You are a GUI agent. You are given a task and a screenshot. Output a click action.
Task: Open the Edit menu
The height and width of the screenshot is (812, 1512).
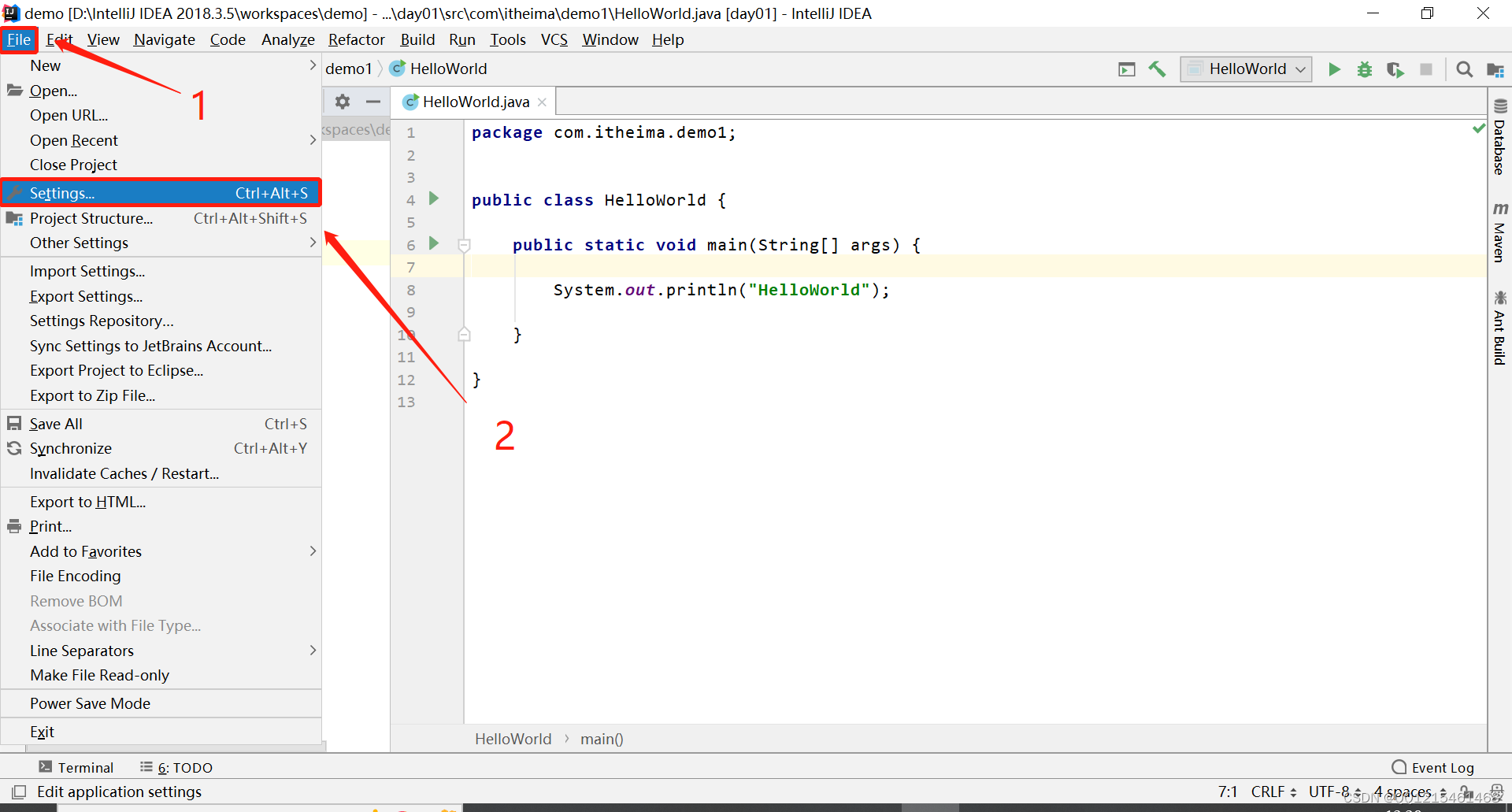pos(59,39)
